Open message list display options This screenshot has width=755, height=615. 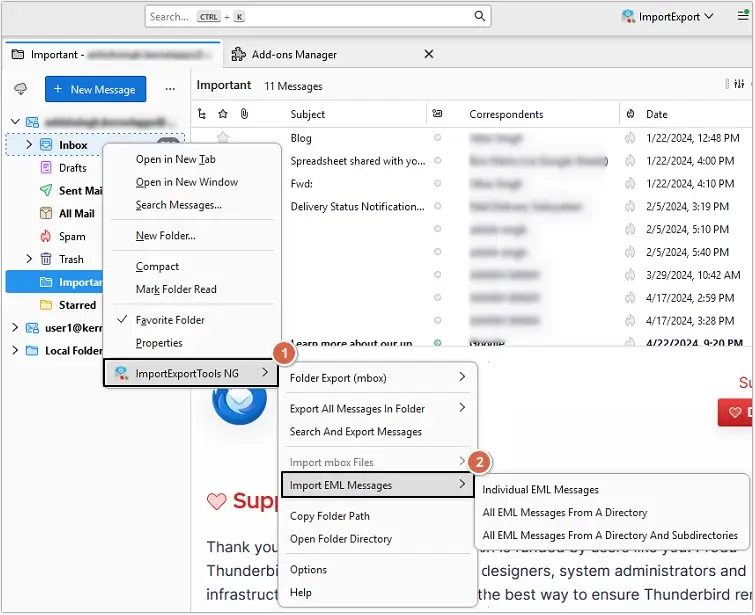click(x=739, y=84)
